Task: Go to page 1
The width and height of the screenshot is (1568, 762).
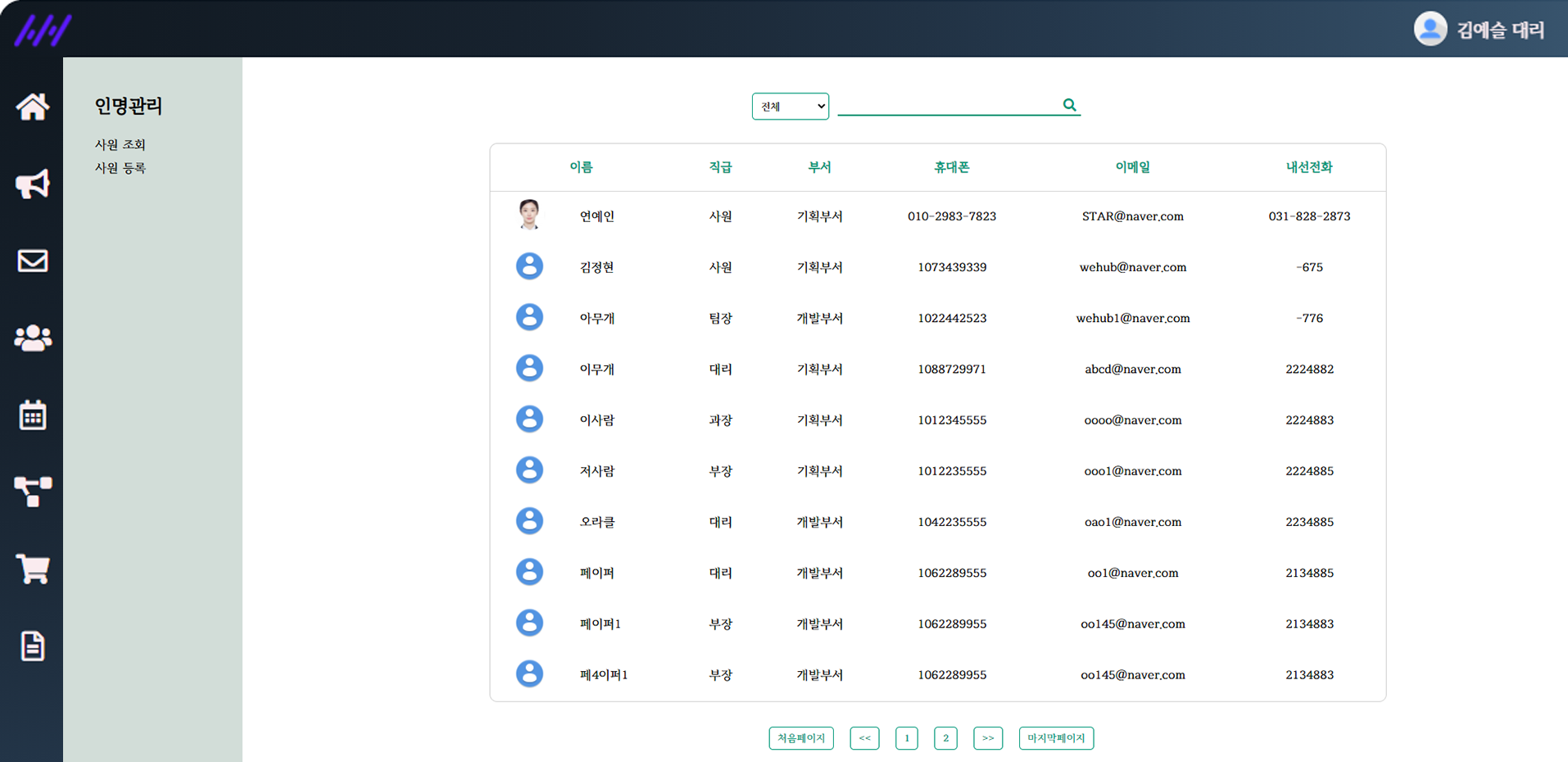Action: 907,738
